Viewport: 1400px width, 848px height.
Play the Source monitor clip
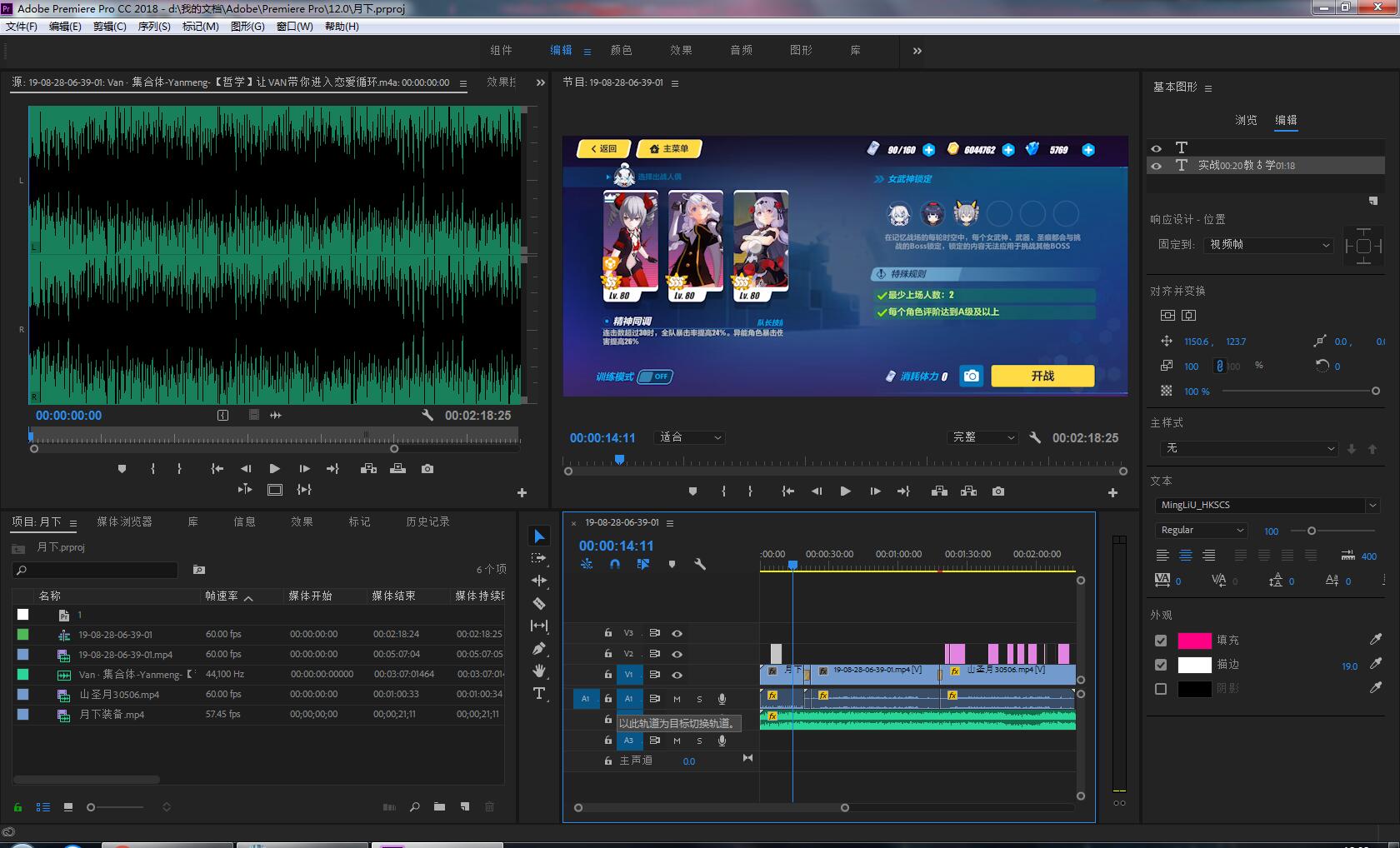click(x=274, y=469)
